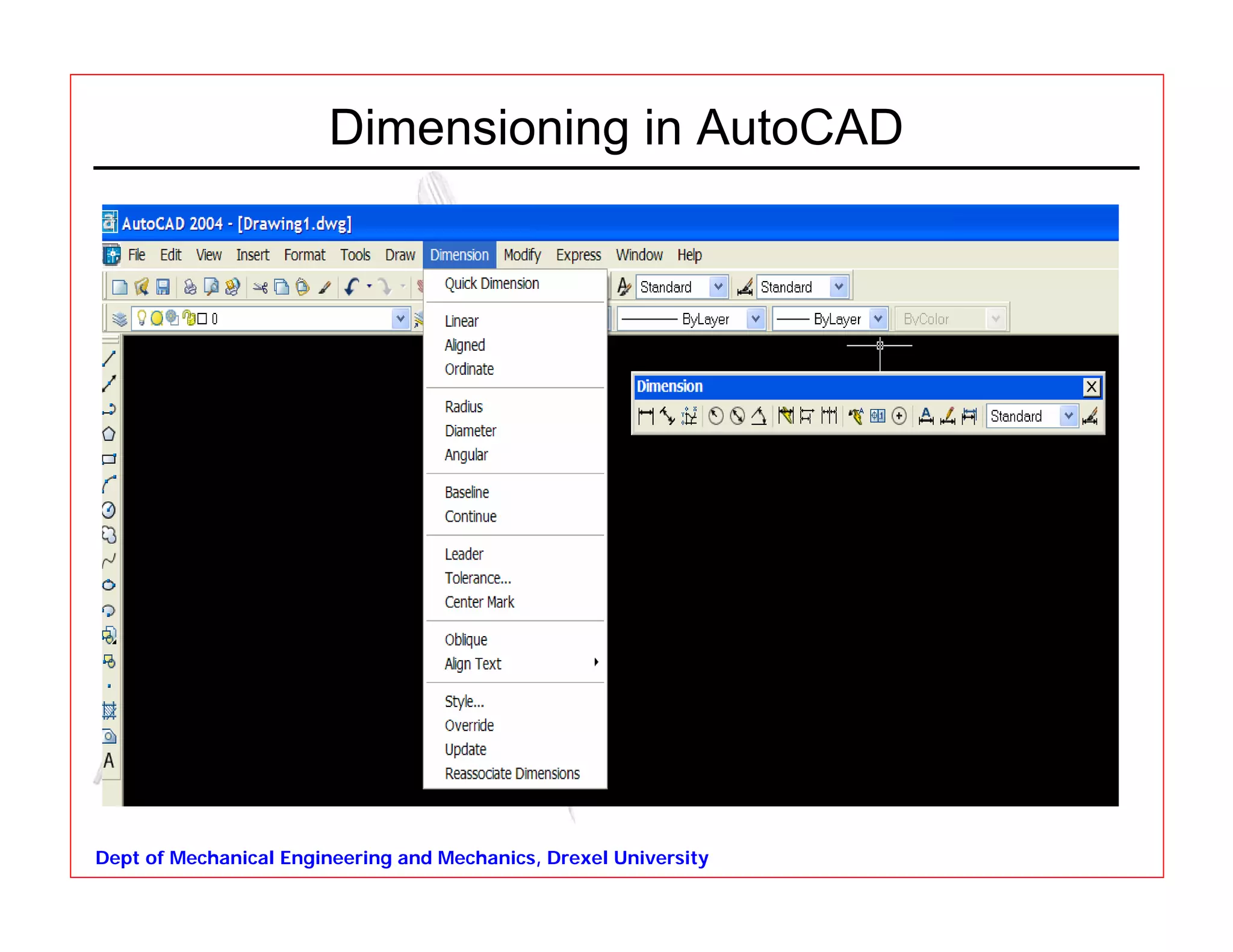The width and height of the screenshot is (1233, 952).
Task: Select Linear Dimension icon in Dimension toolbar
Action: coord(646,416)
